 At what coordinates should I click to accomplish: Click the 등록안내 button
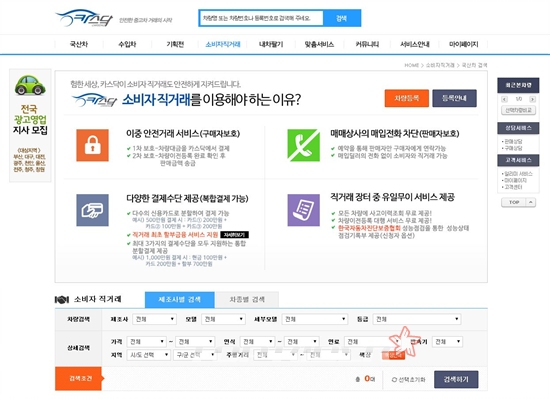point(454,98)
